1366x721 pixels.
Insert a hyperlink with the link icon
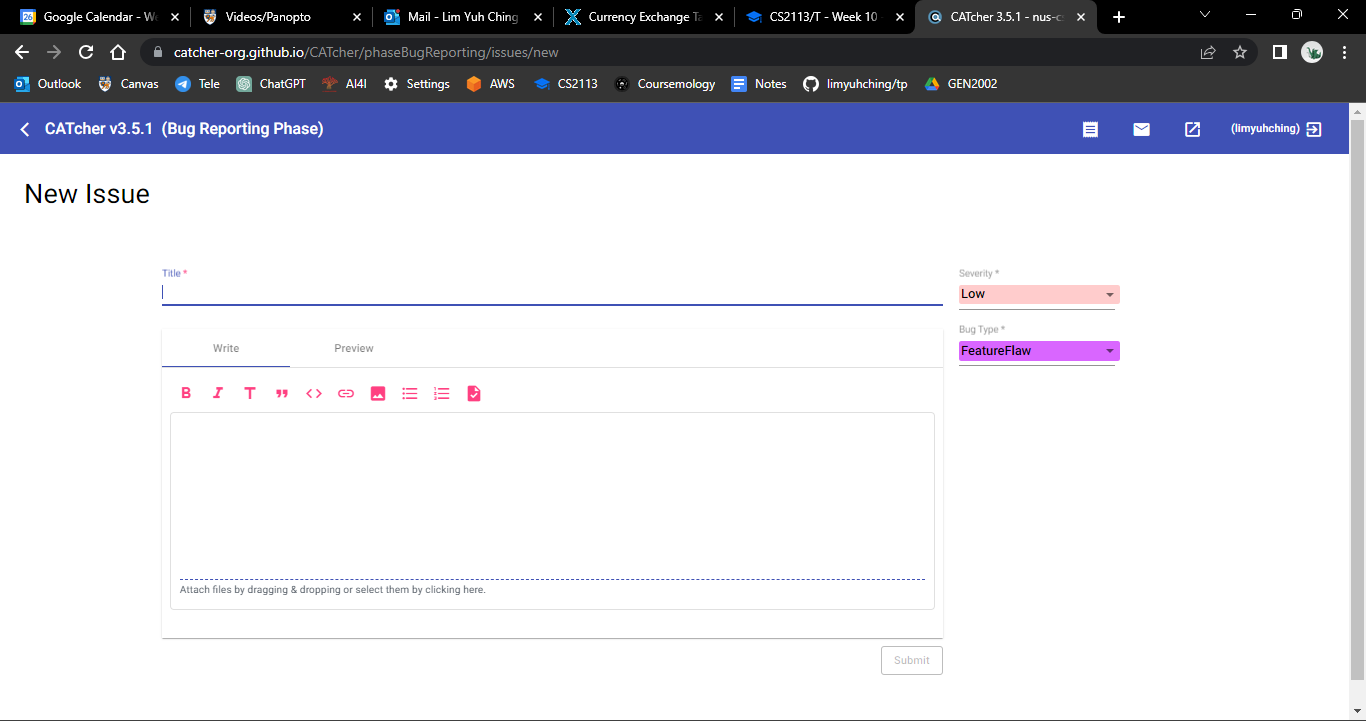[346, 394]
